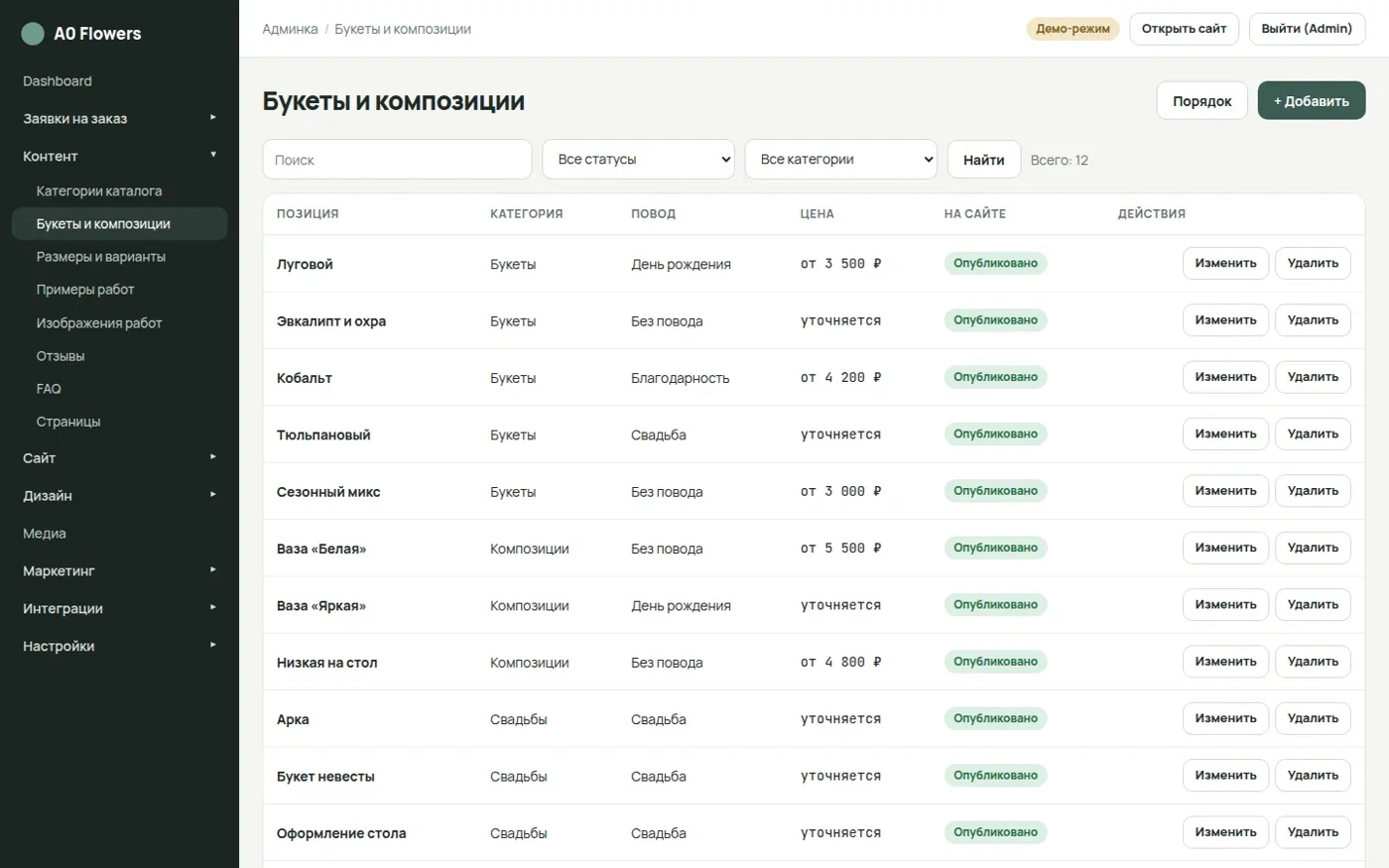This screenshot has height=868, width=1389.
Task: Click the A0 Flowers round logo icon
Action: (33, 34)
